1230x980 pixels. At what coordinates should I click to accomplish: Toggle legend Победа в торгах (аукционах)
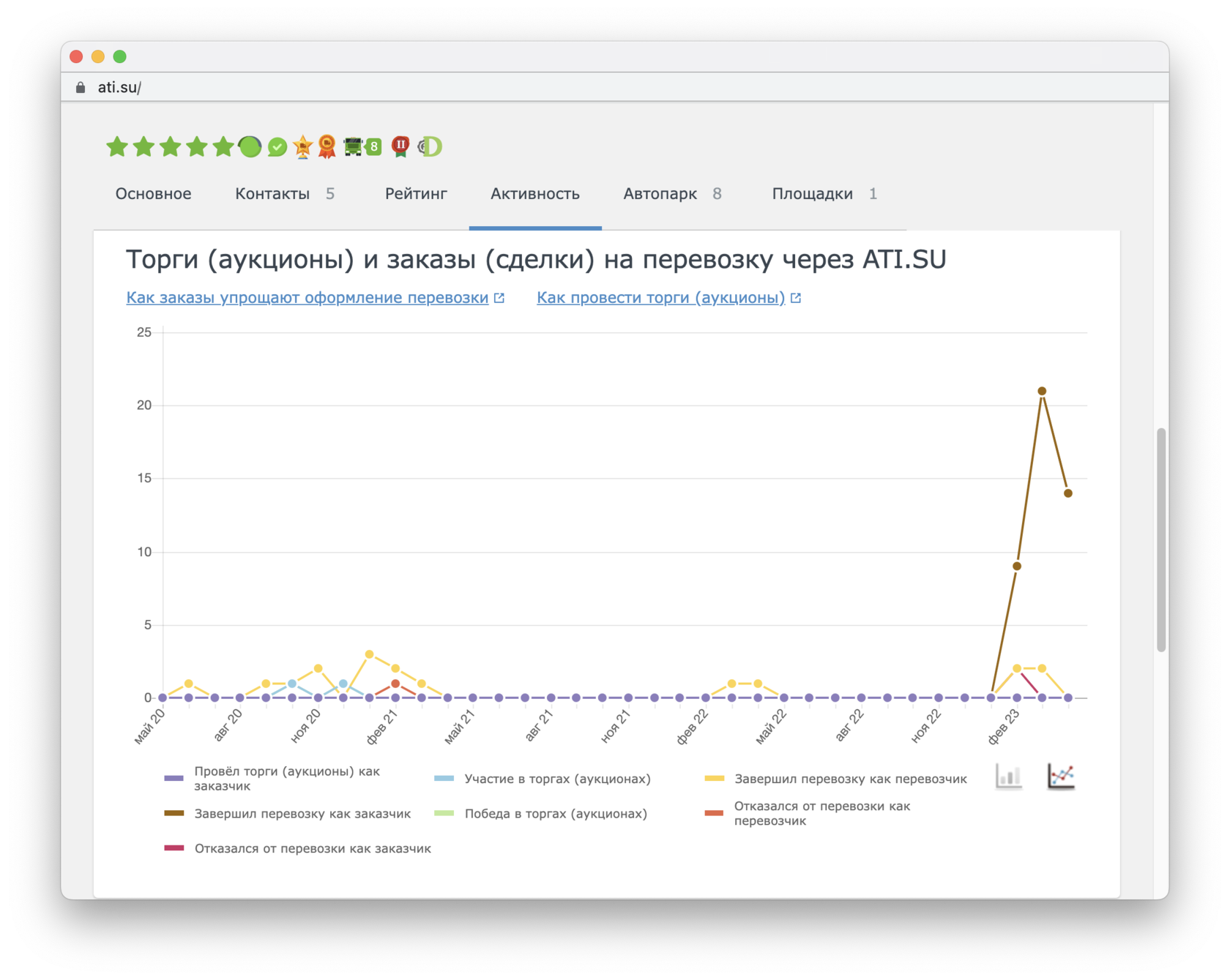(541, 814)
